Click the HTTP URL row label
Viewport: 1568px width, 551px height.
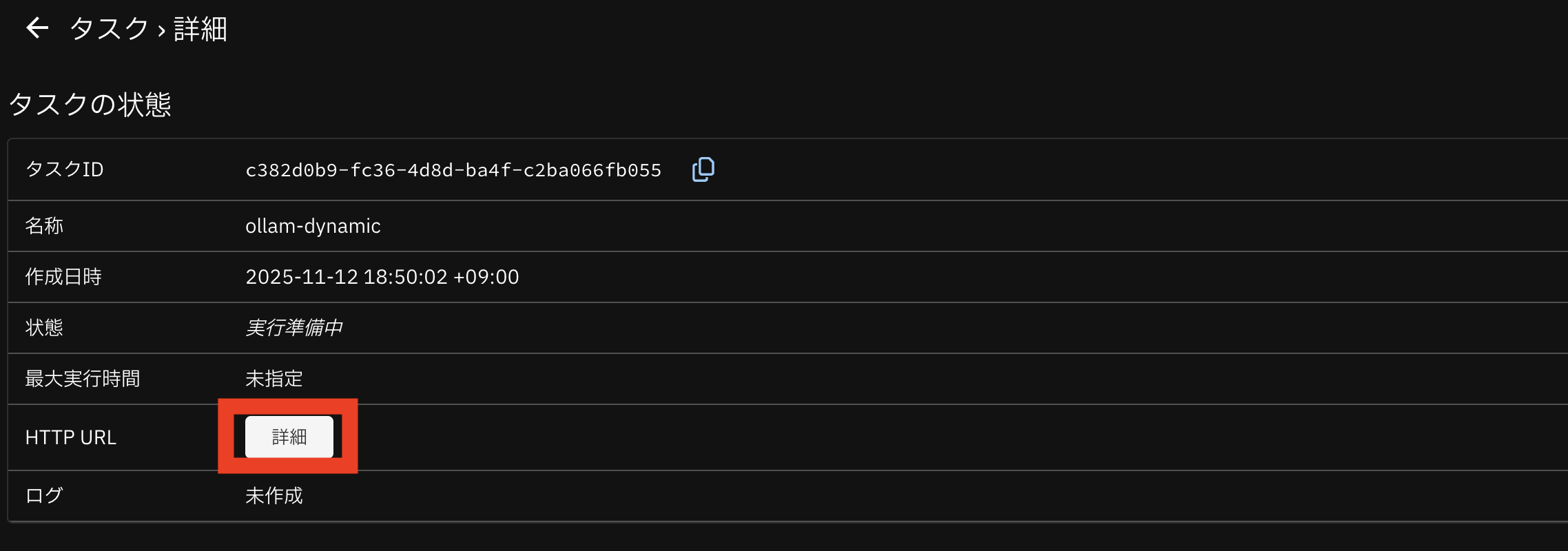pos(71,437)
